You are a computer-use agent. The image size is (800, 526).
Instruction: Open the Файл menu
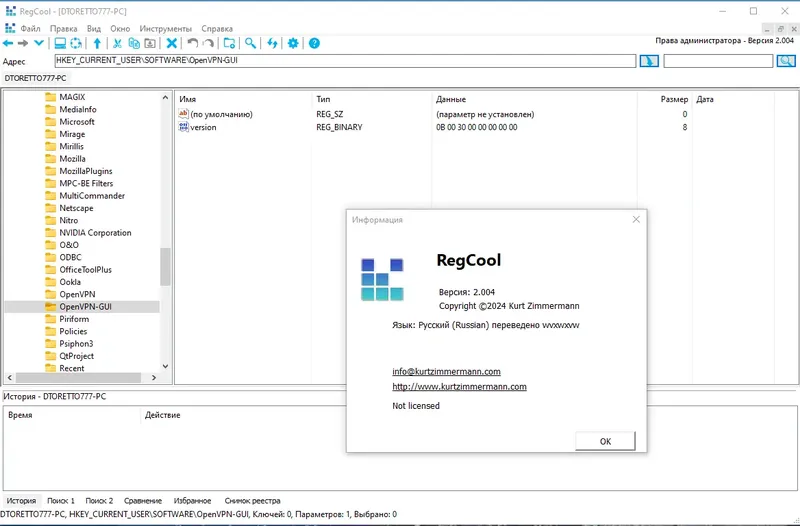[30, 29]
